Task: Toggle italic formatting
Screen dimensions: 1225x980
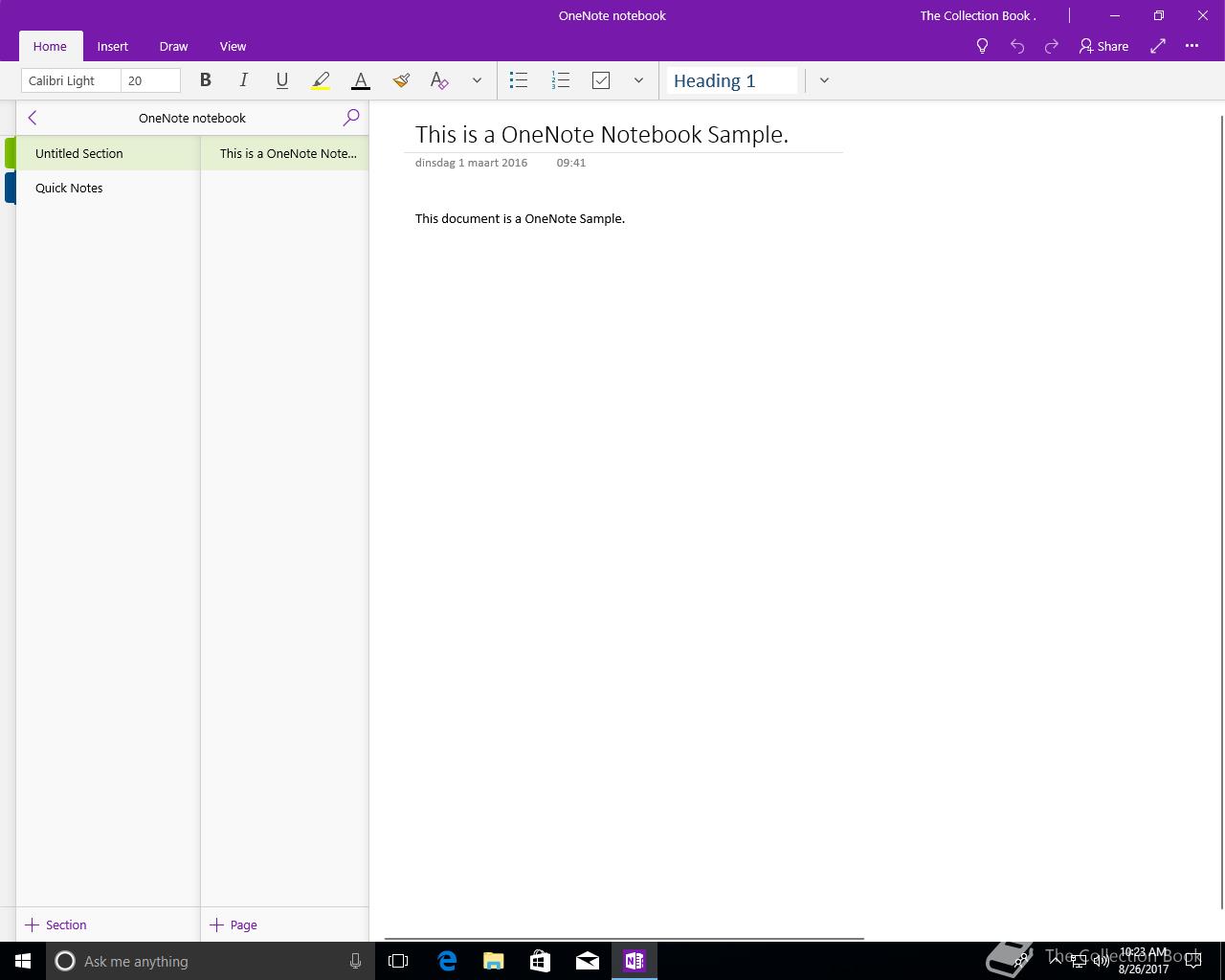Action: [x=244, y=80]
